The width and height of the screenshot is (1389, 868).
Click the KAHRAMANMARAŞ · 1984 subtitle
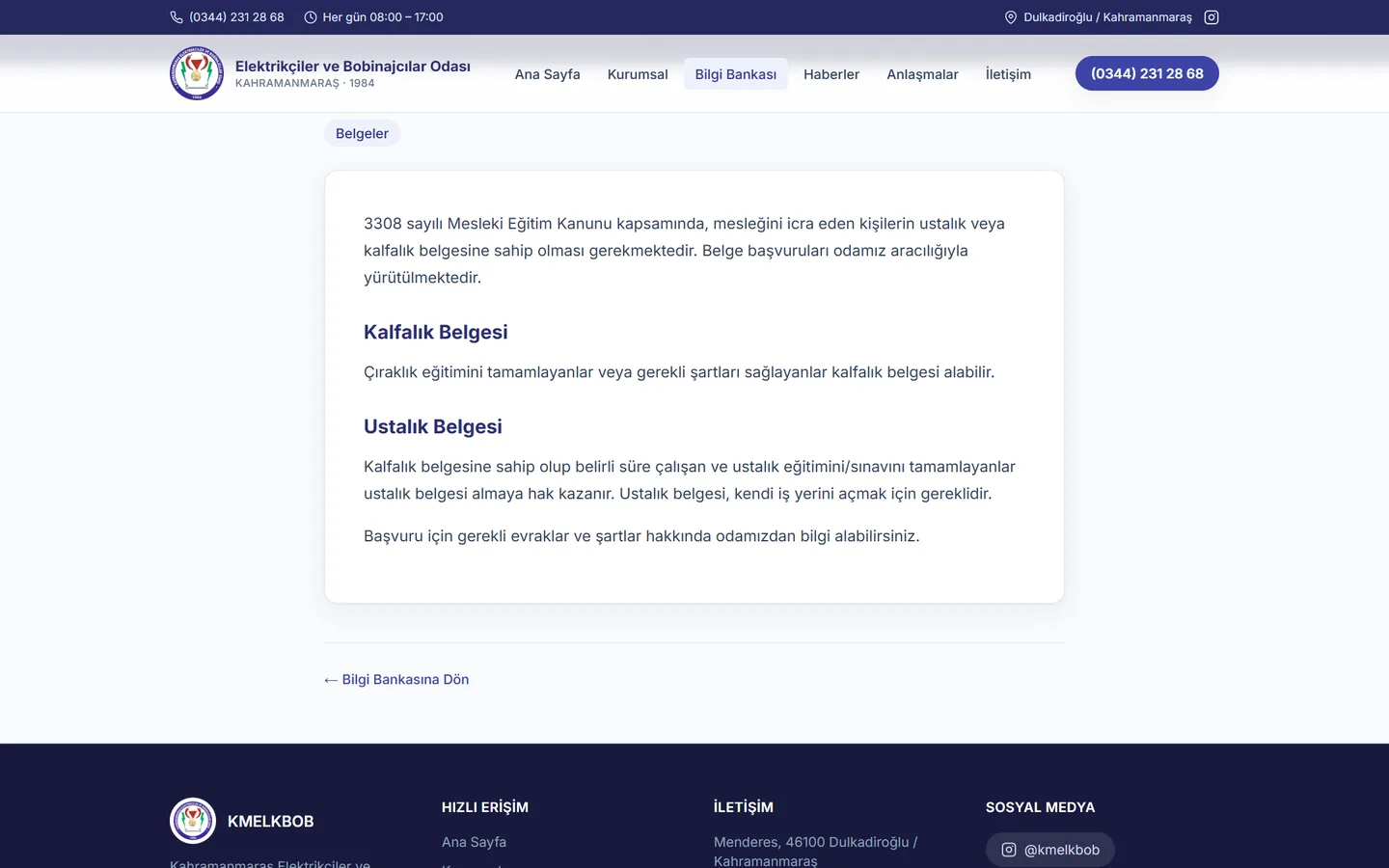point(305,84)
